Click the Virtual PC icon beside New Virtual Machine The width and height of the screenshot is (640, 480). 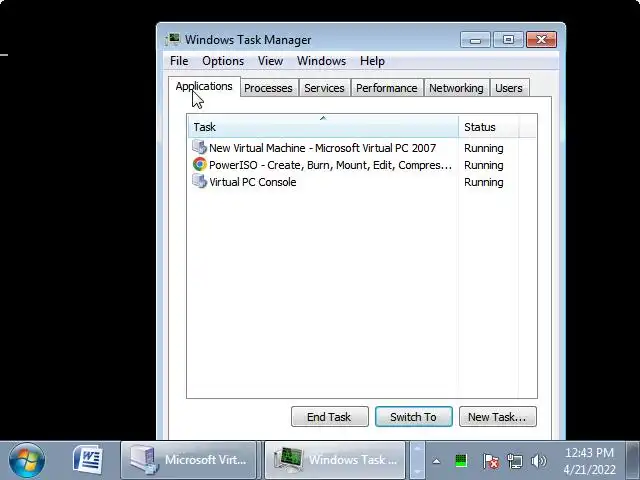pyautogui.click(x=200, y=147)
